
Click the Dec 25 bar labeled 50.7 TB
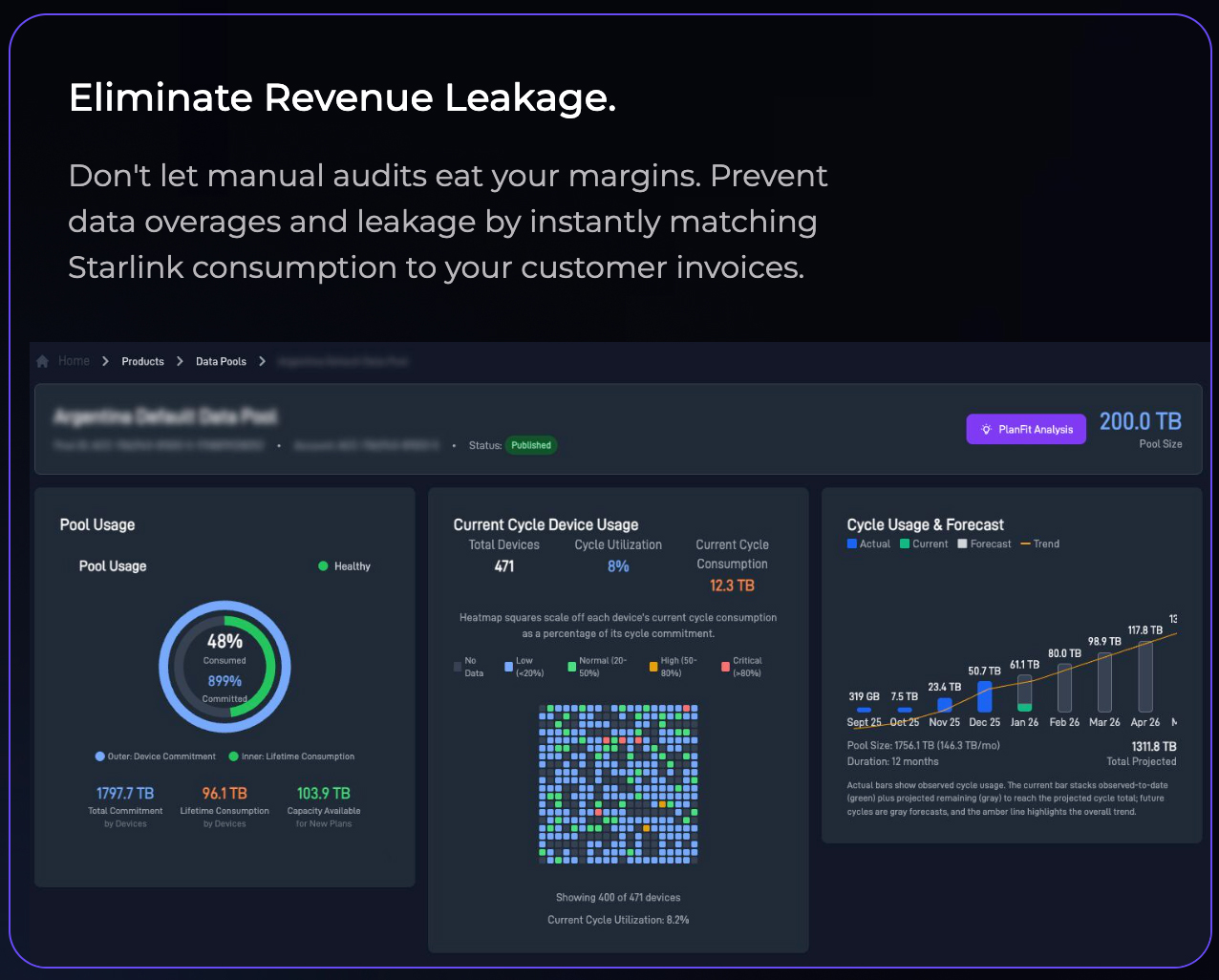[984, 697]
